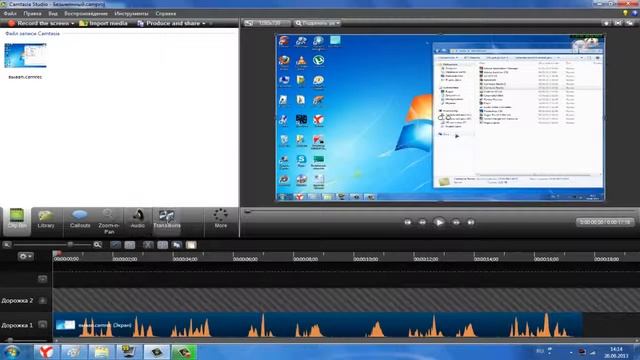Click the 00:00:08;00 mark on timeline ruler

(x=305, y=259)
